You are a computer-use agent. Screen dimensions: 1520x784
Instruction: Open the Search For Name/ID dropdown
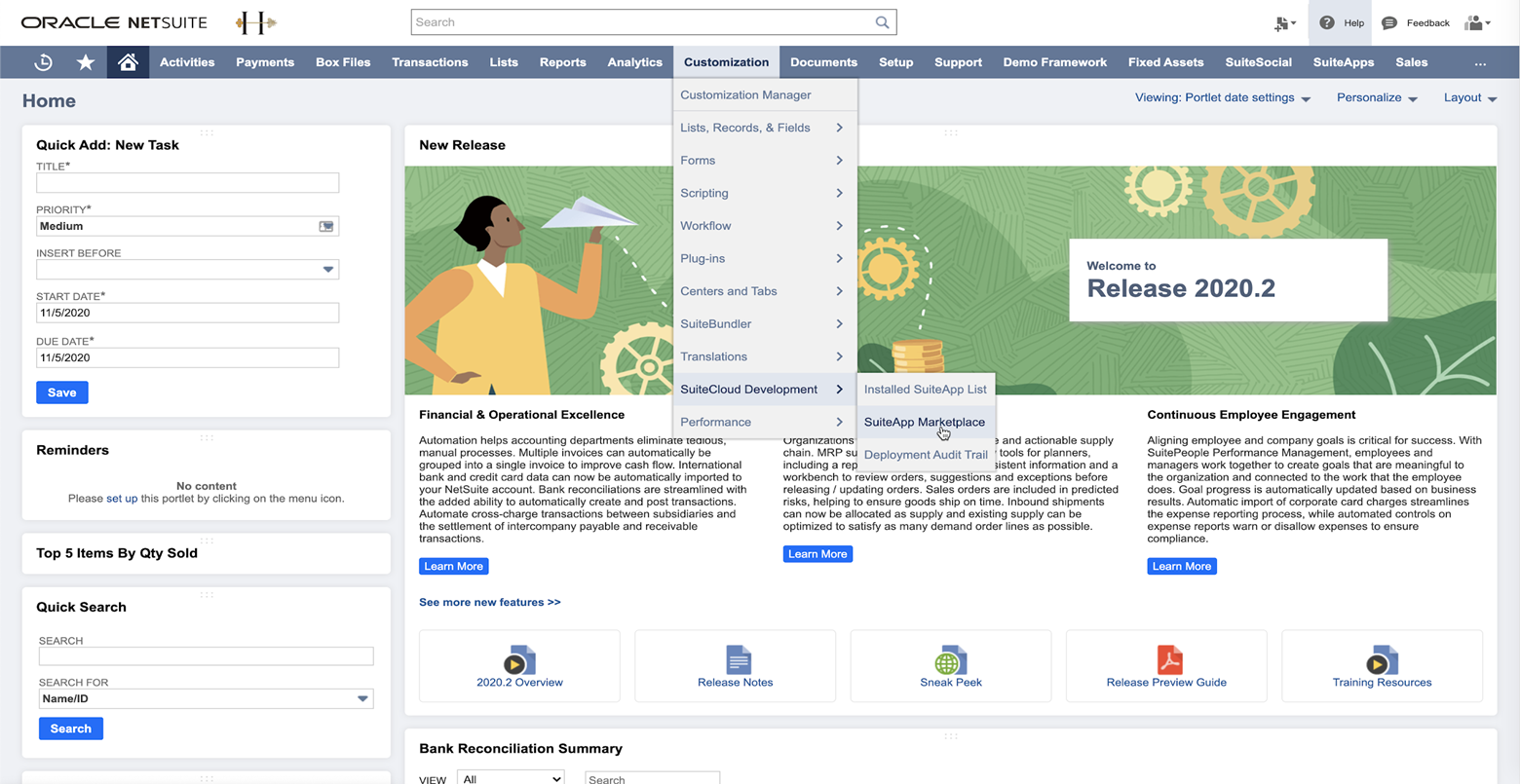tap(362, 698)
